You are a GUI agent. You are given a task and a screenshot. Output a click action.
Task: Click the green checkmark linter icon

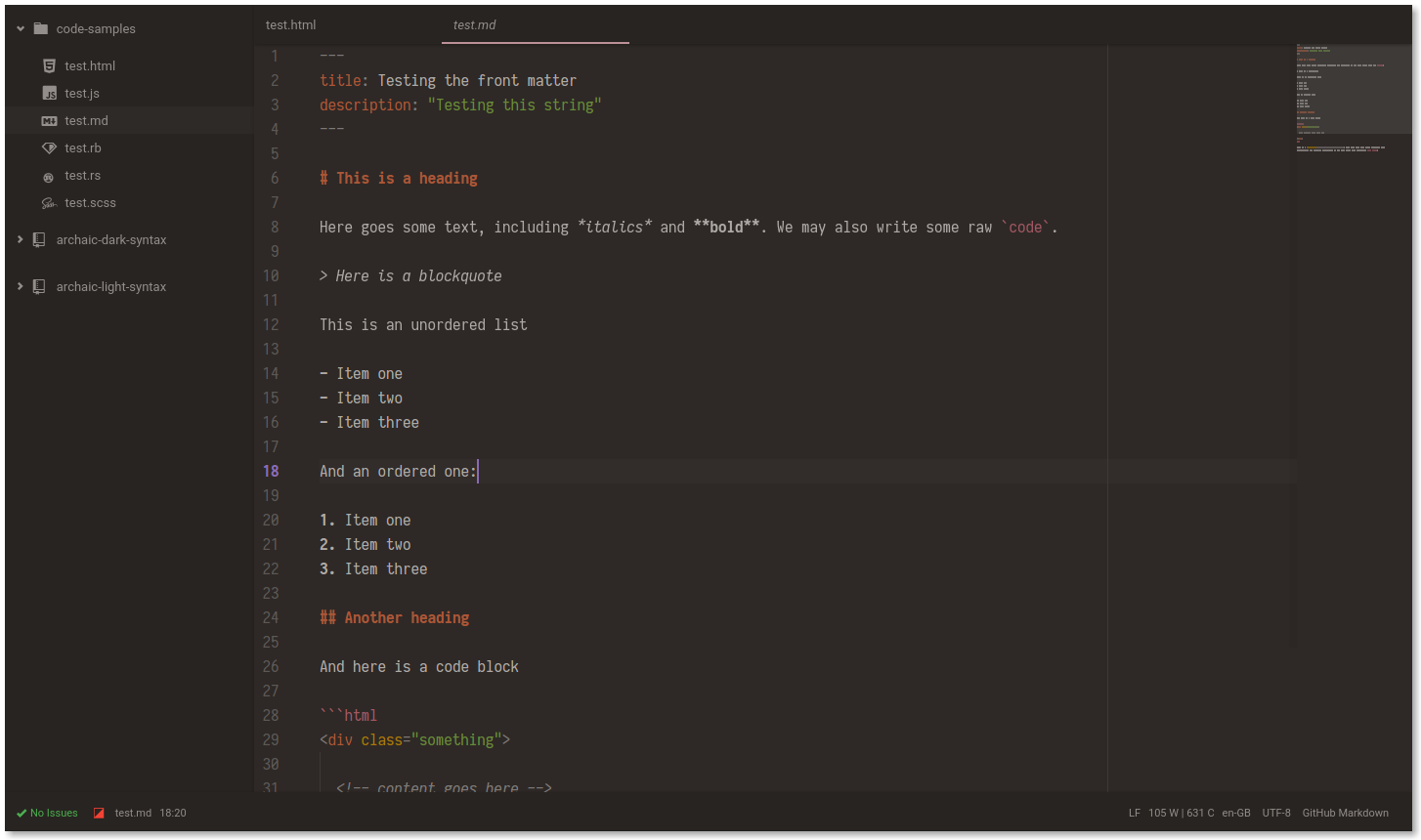click(22, 813)
